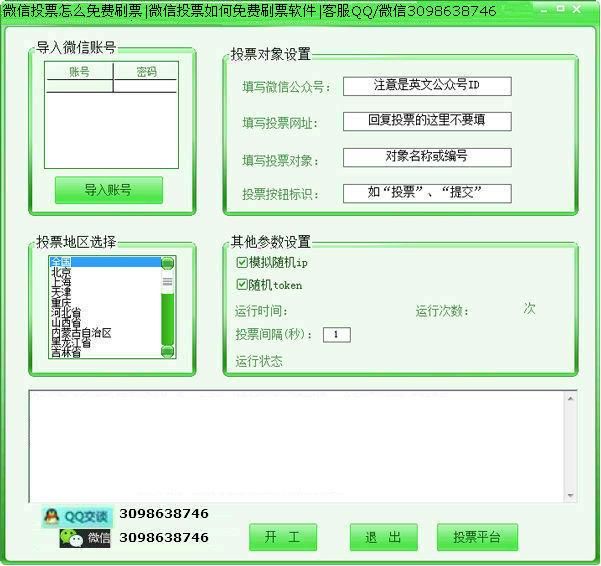Select 山西省 in the region list
601x566 pixels.
[105, 322]
